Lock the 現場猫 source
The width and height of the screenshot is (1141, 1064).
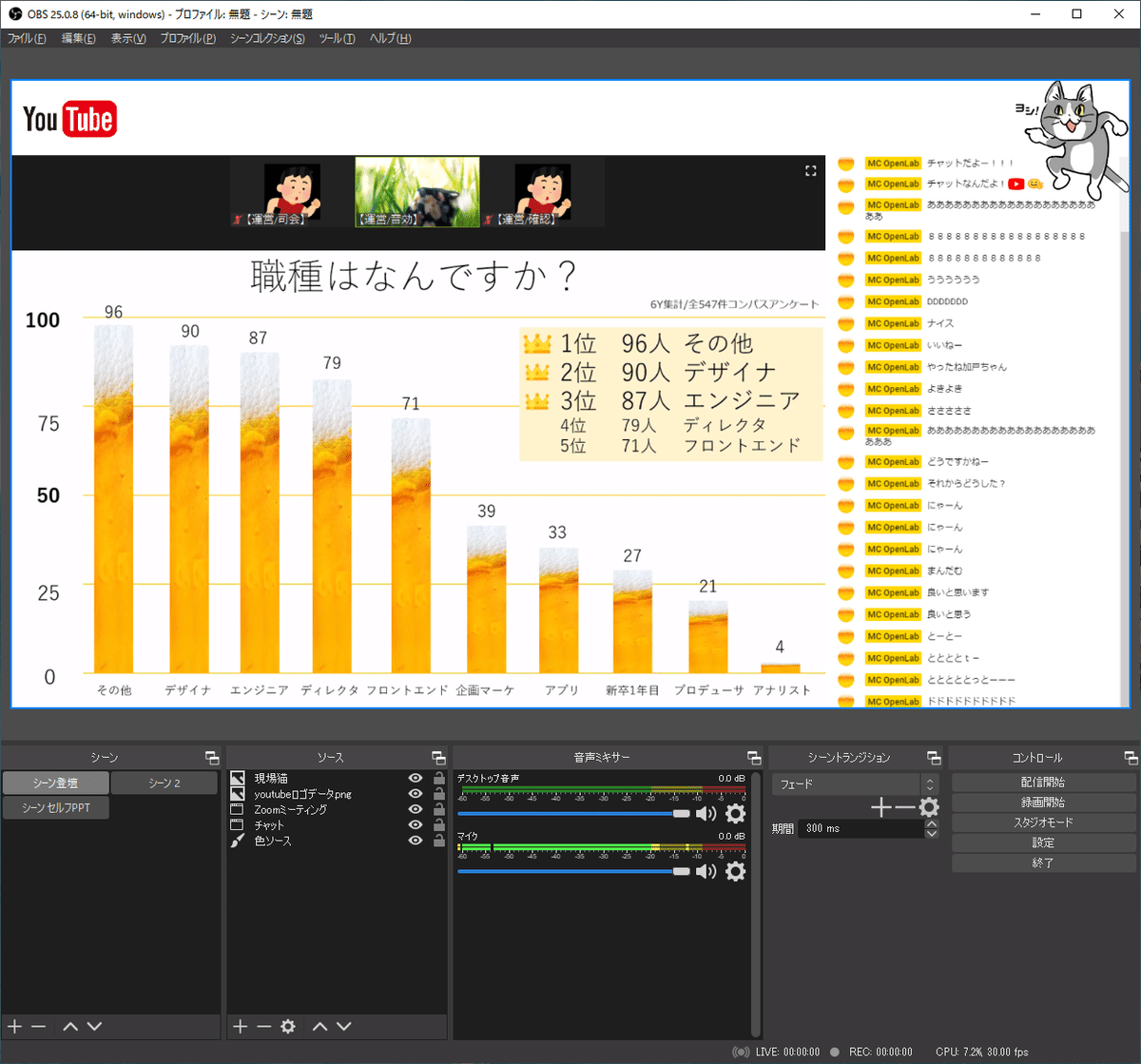(x=438, y=778)
